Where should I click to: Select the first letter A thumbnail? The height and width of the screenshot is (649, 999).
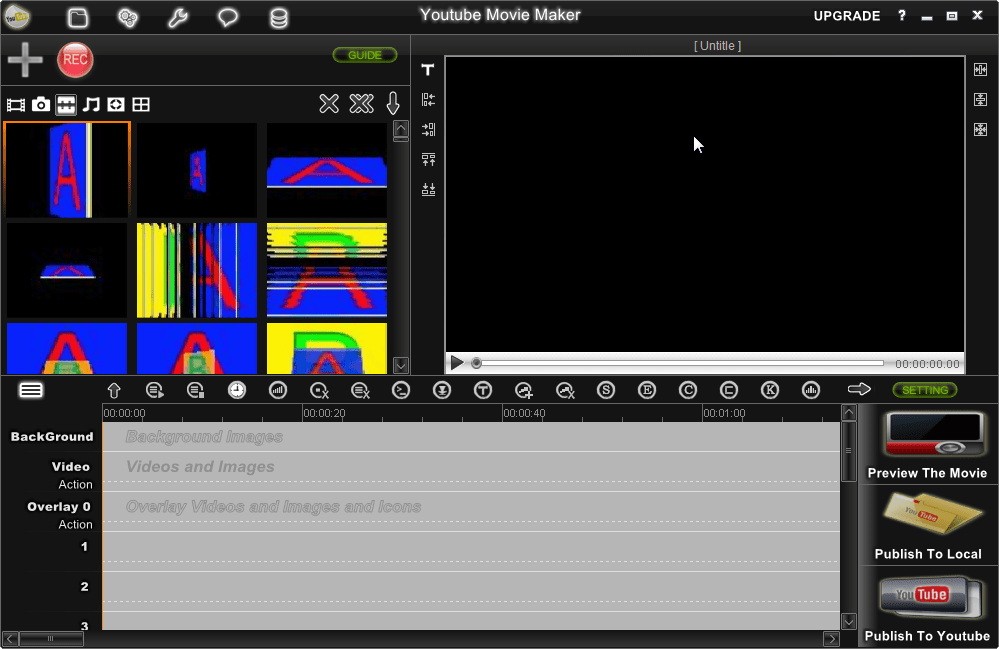tap(66, 168)
